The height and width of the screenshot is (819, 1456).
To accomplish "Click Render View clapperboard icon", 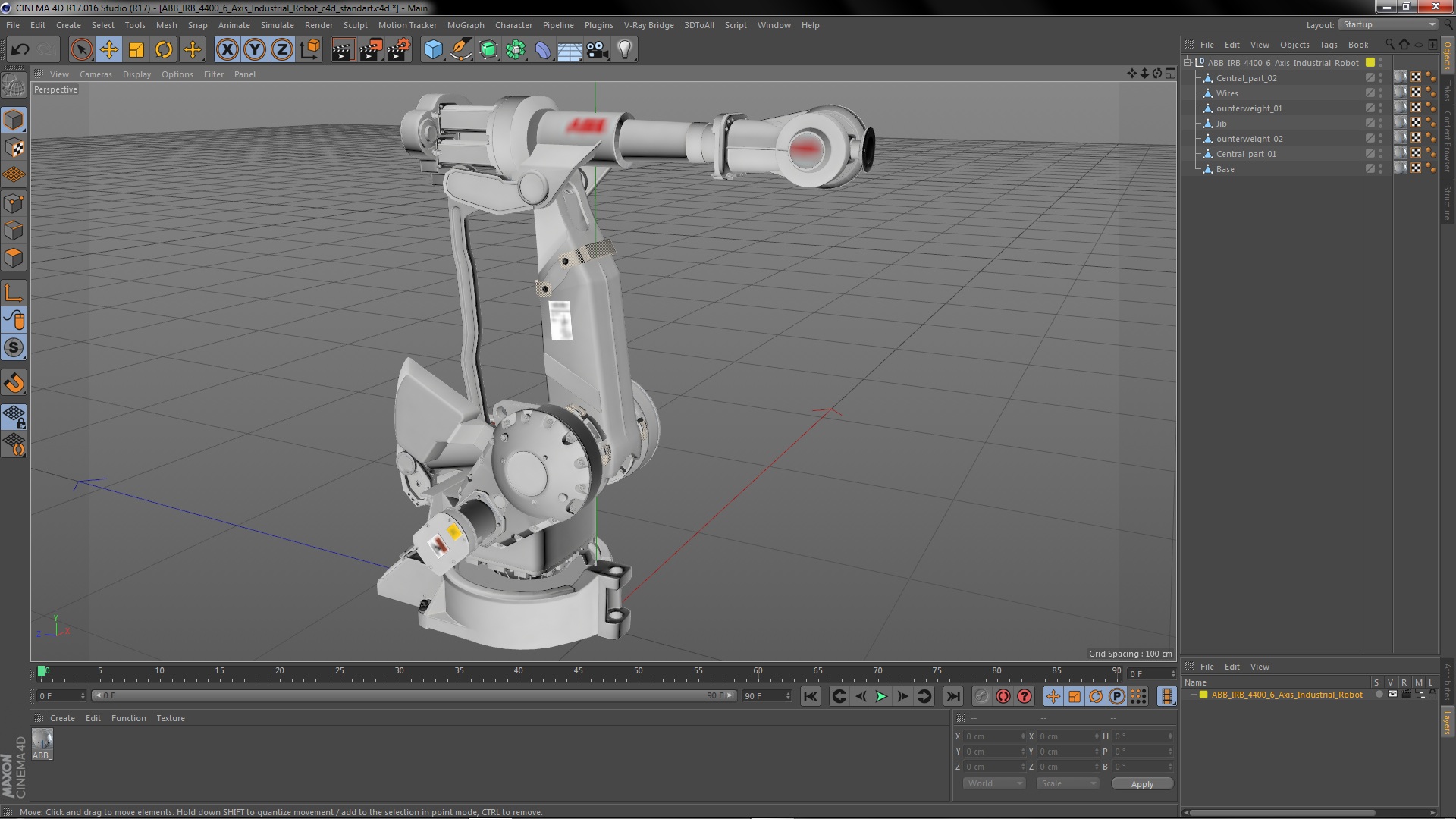I will coord(343,50).
